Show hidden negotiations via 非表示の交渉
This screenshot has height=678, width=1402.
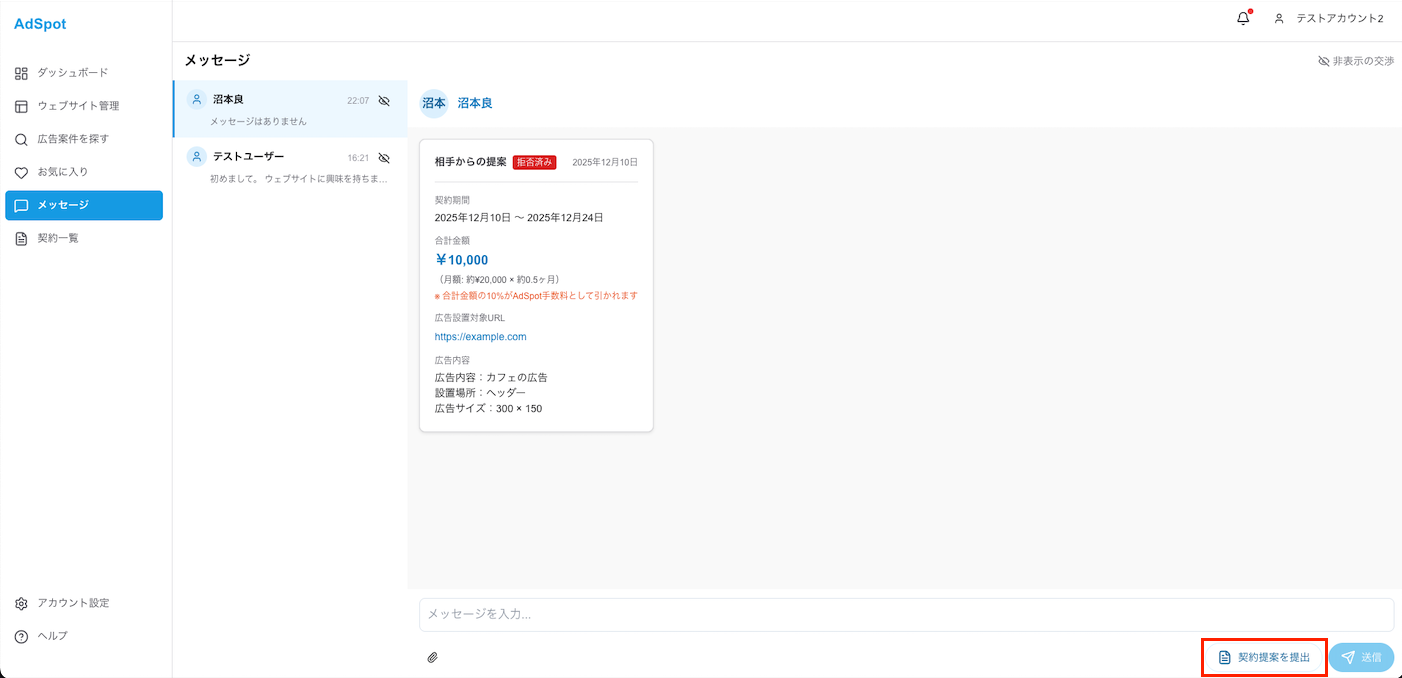pos(1355,61)
